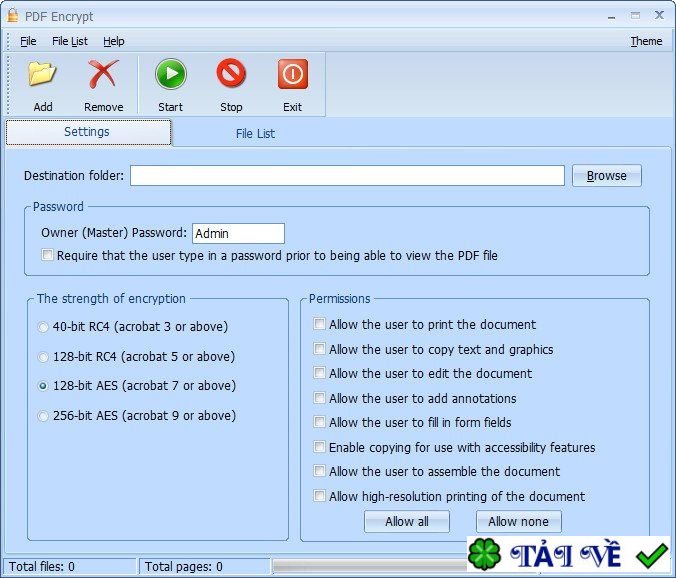Click the Exit power icon
This screenshot has height=578, width=676.
(293, 74)
